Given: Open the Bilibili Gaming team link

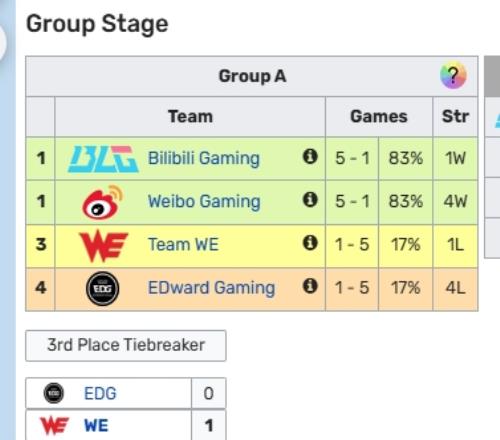Looking at the screenshot, I should (204, 158).
